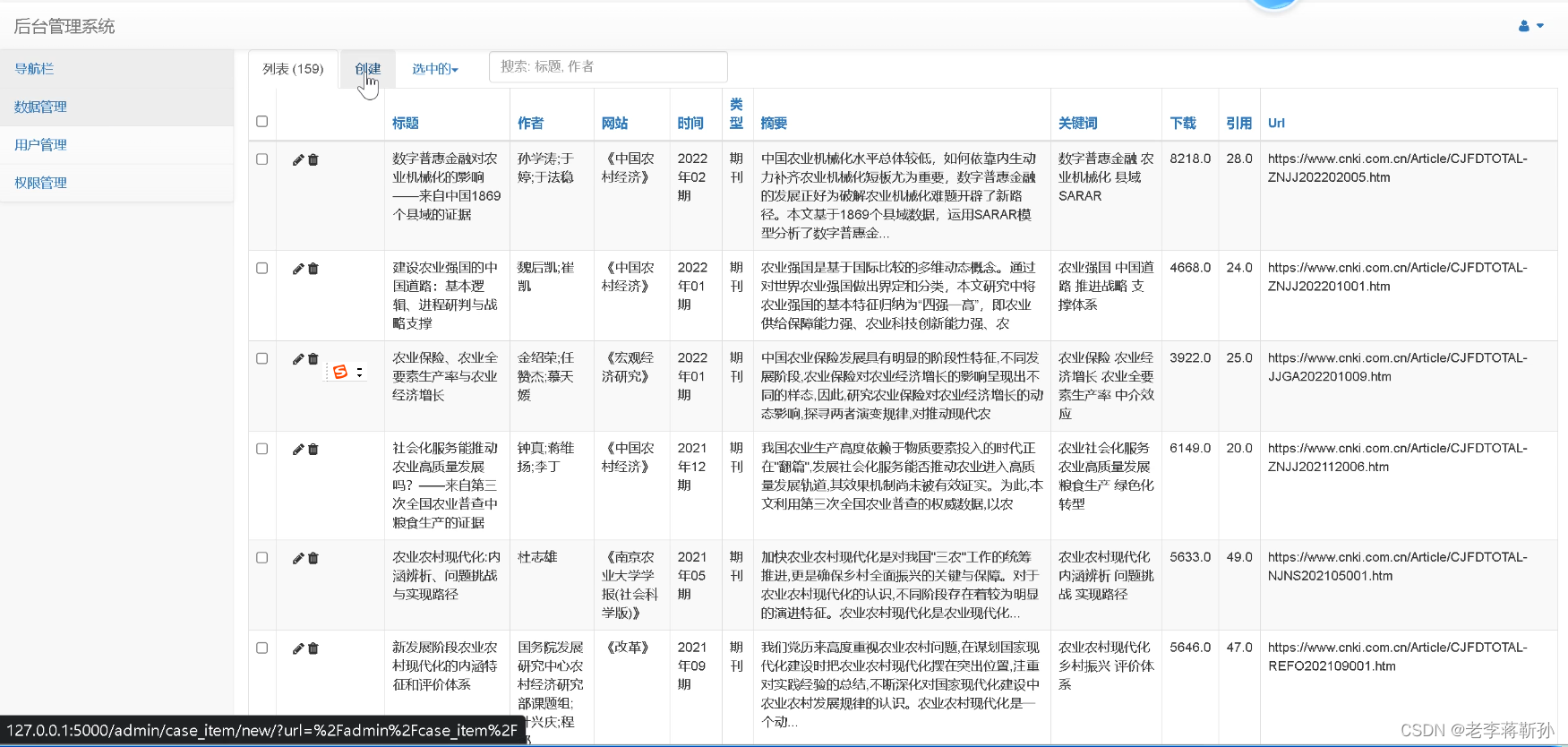Edit the 新发展阶段农业农村现代化 row with pencil icon
1568x747 pixels.
(298, 648)
